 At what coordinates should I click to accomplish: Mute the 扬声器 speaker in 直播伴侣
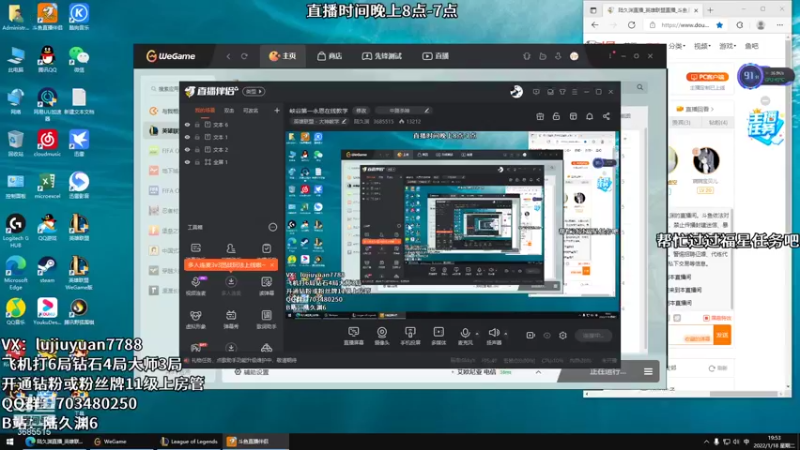pyautogui.click(x=493, y=334)
